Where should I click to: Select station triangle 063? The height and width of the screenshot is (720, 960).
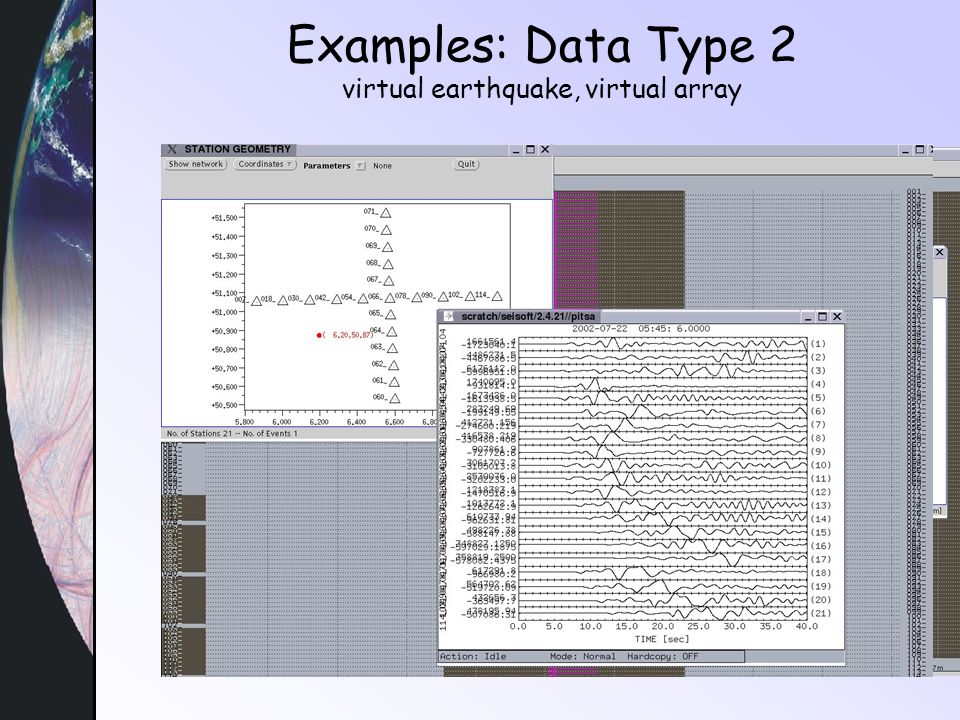coord(392,348)
